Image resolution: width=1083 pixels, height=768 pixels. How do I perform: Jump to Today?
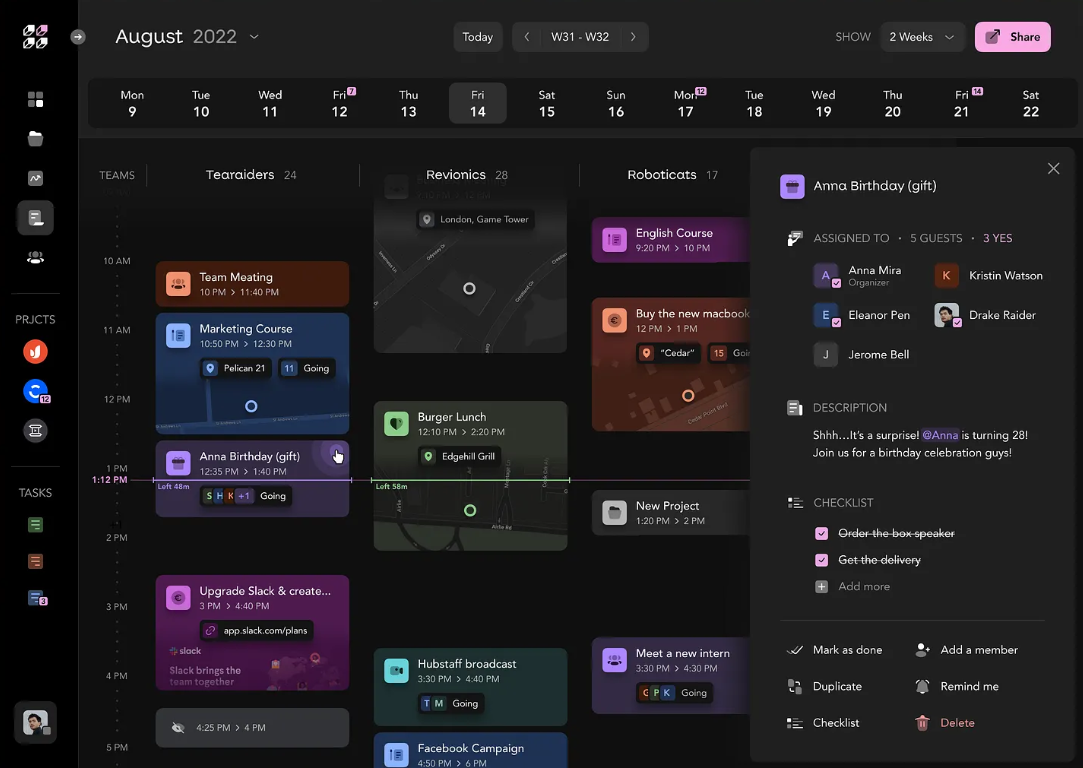click(477, 37)
